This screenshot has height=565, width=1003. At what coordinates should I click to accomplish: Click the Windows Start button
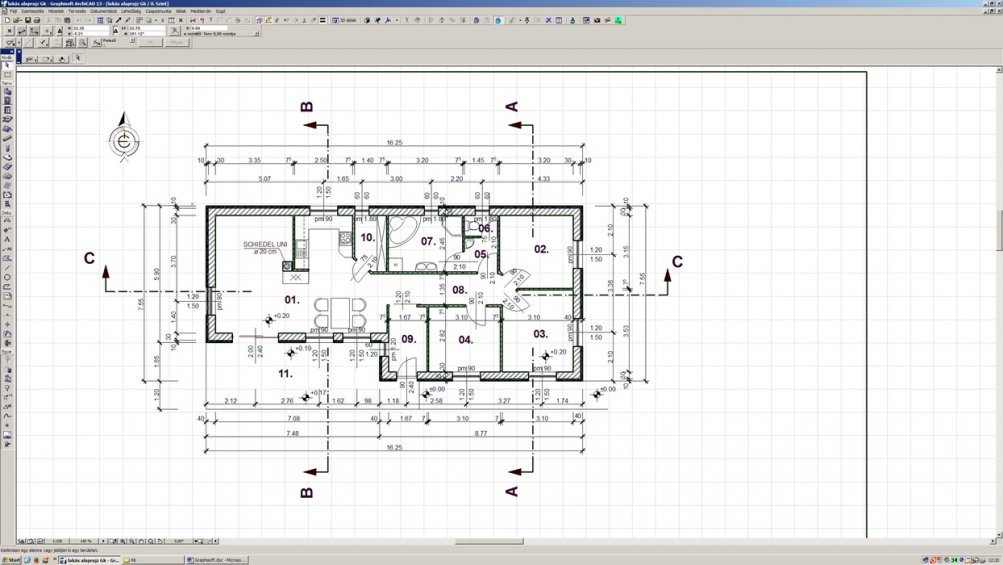point(11,560)
